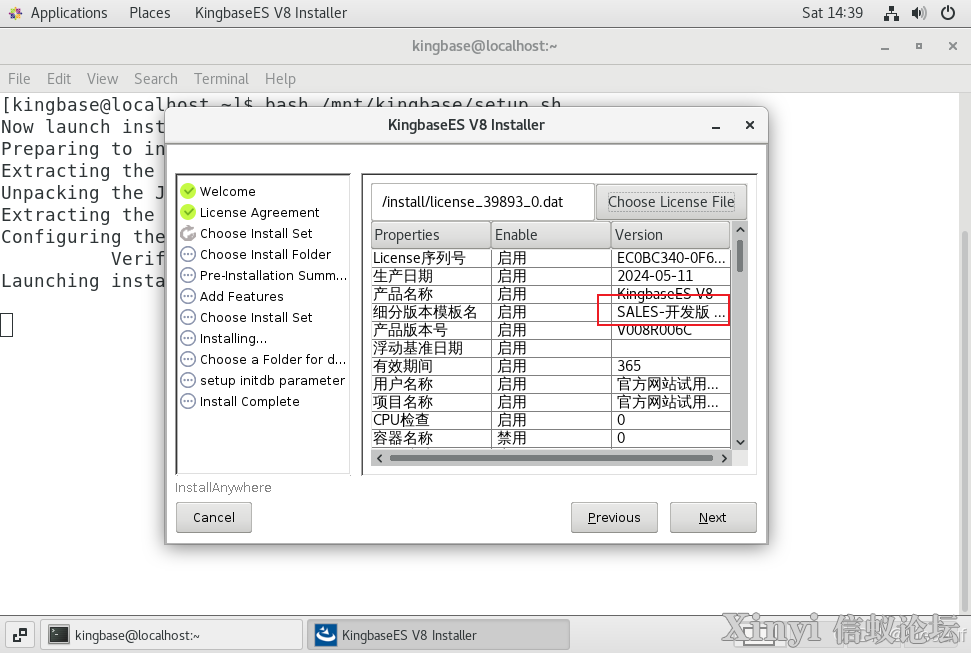Select the 产品版本号 row
The width and height of the screenshot is (971, 653).
(551, 330)
